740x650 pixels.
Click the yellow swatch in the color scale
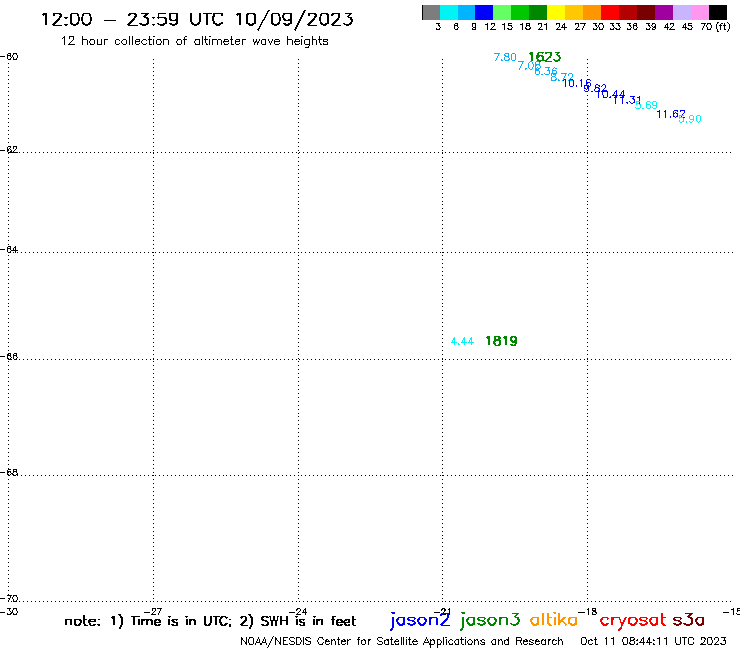556,12
